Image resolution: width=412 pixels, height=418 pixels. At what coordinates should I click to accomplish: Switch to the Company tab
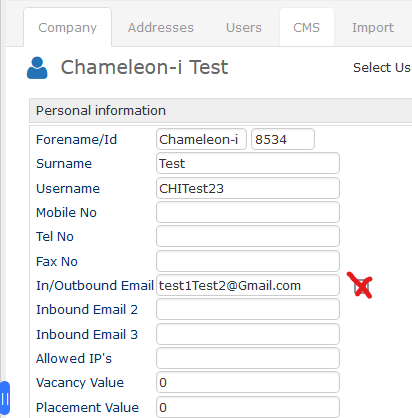[67, 28]
